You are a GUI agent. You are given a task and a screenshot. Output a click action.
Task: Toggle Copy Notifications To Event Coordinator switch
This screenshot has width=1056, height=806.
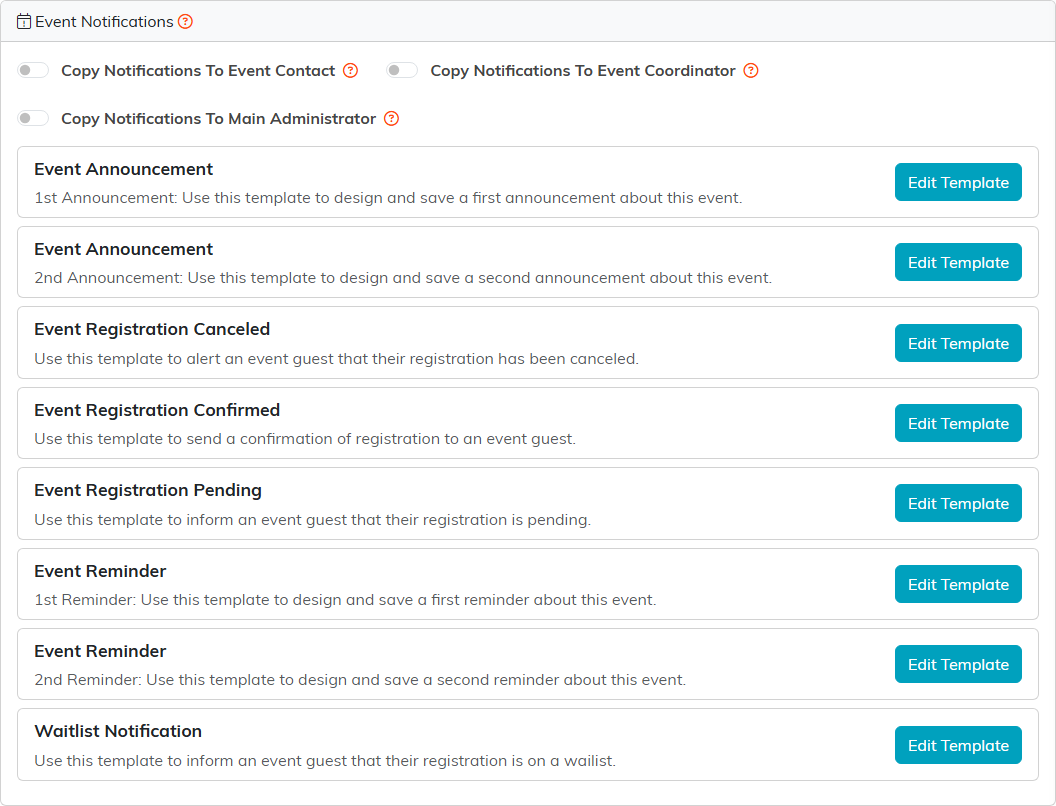[x=402, y=70]
